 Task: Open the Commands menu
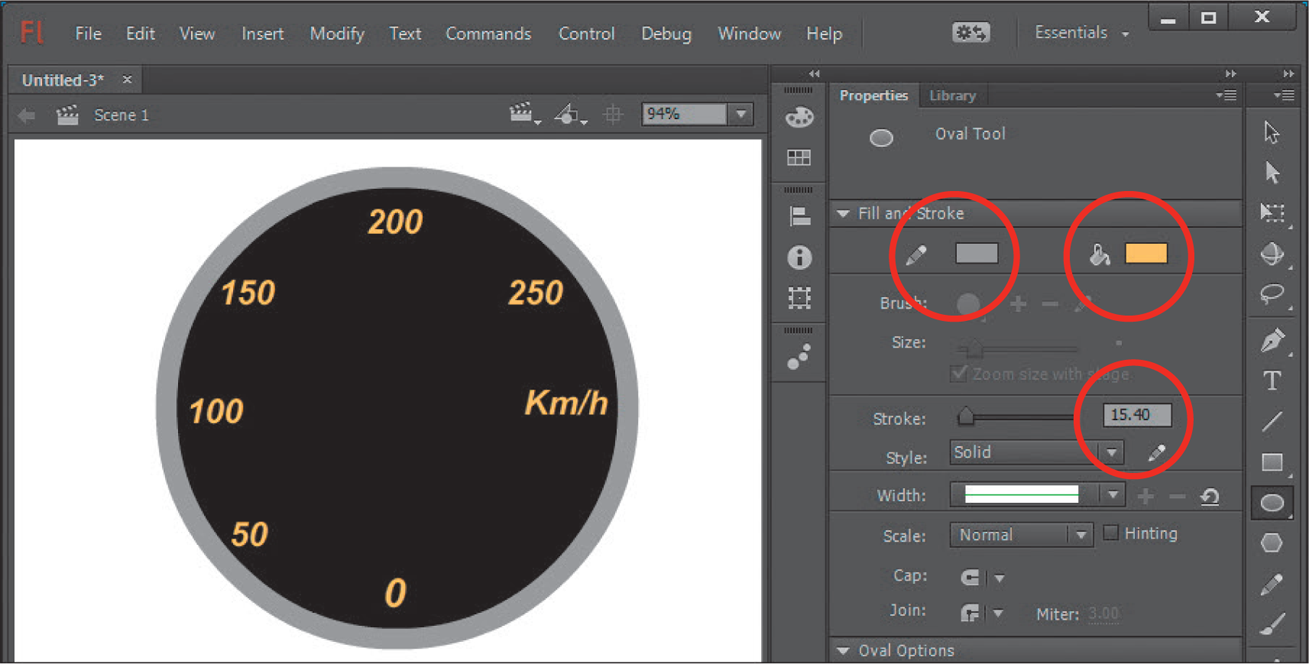[x=490, y=33]
